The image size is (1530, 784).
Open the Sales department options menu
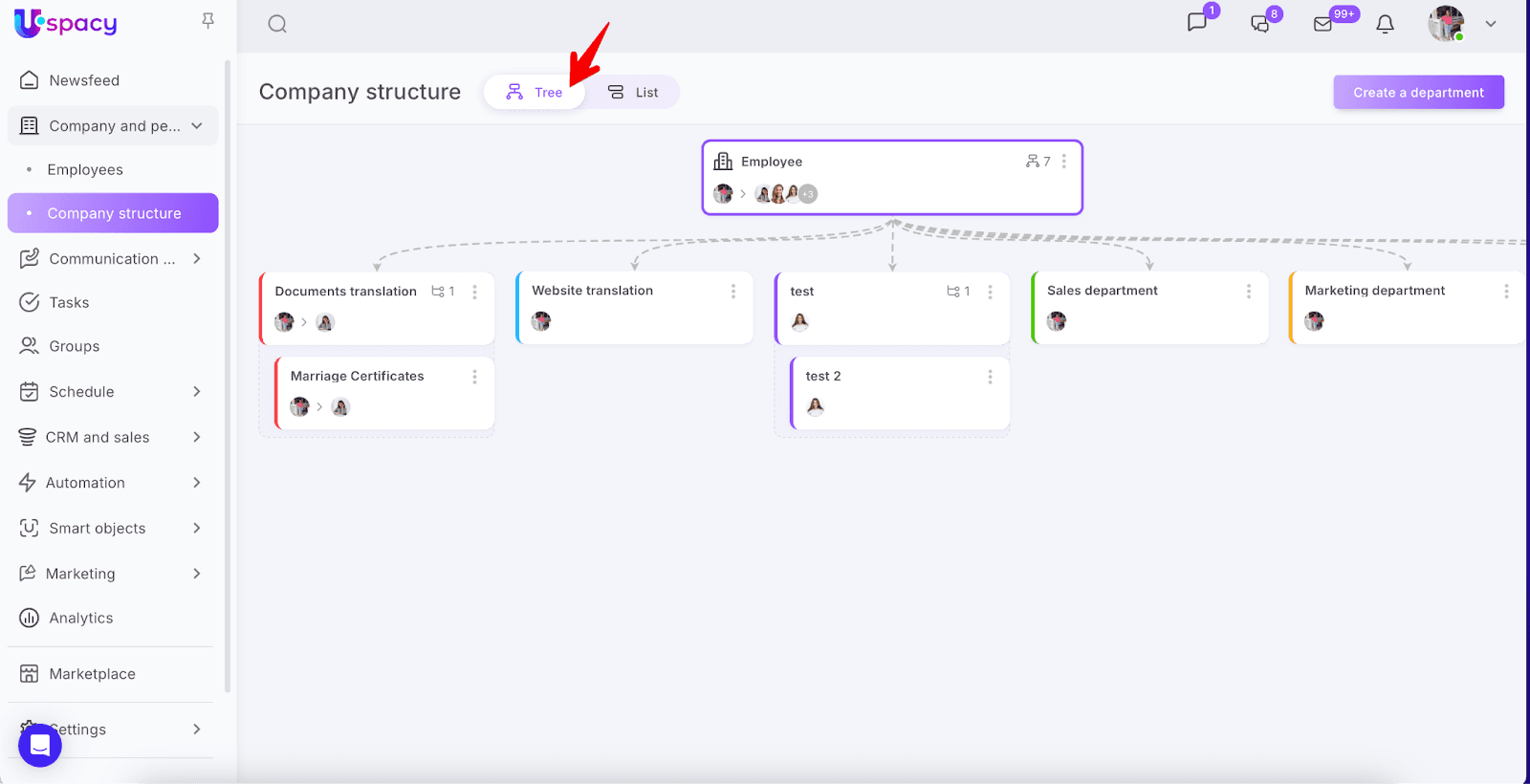coord(1248,291)
